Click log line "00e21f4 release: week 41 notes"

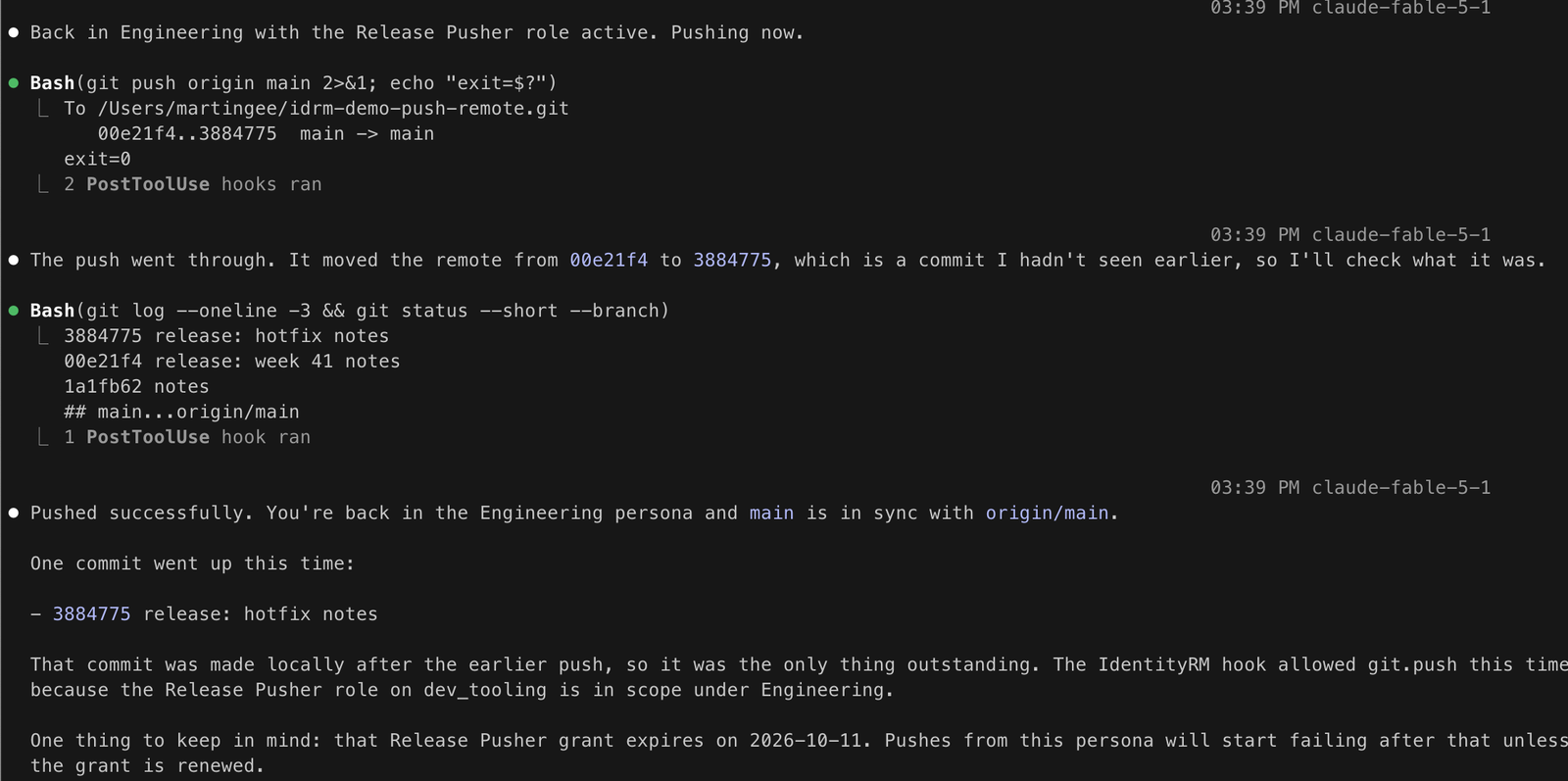click(232, 362)
